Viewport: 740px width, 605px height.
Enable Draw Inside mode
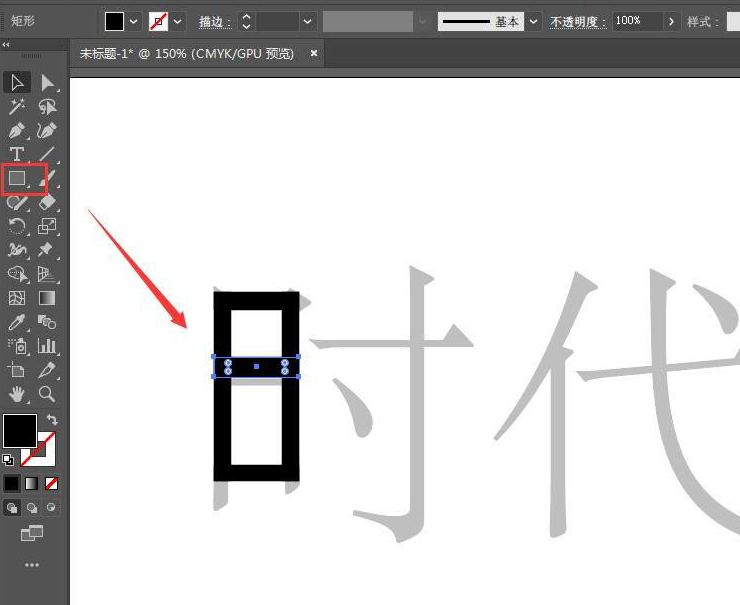tap(51, 508)
